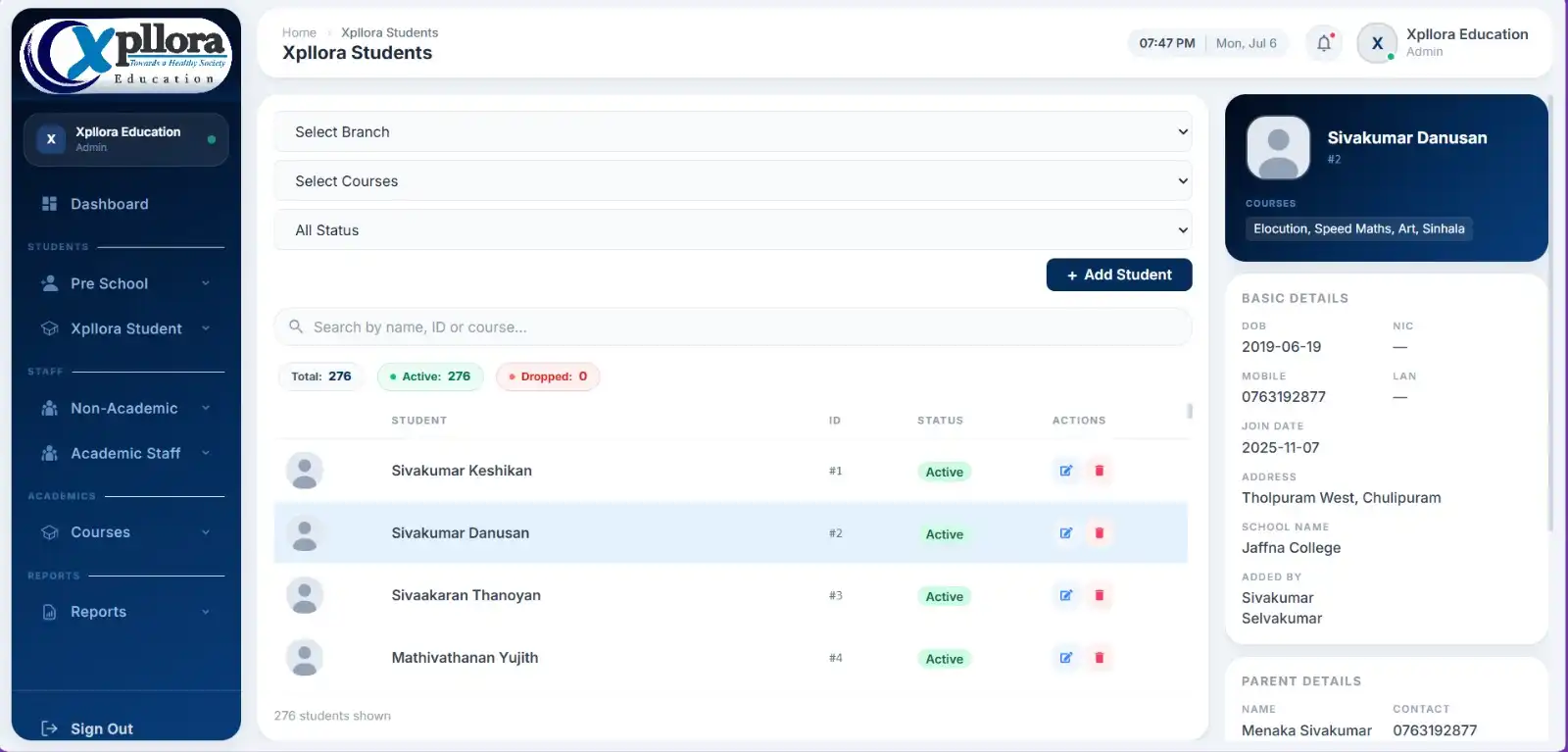The image size is (1568, 752).
Task: Click Sivaakaran Thanoyan's avatar
Action: [305, 595]
